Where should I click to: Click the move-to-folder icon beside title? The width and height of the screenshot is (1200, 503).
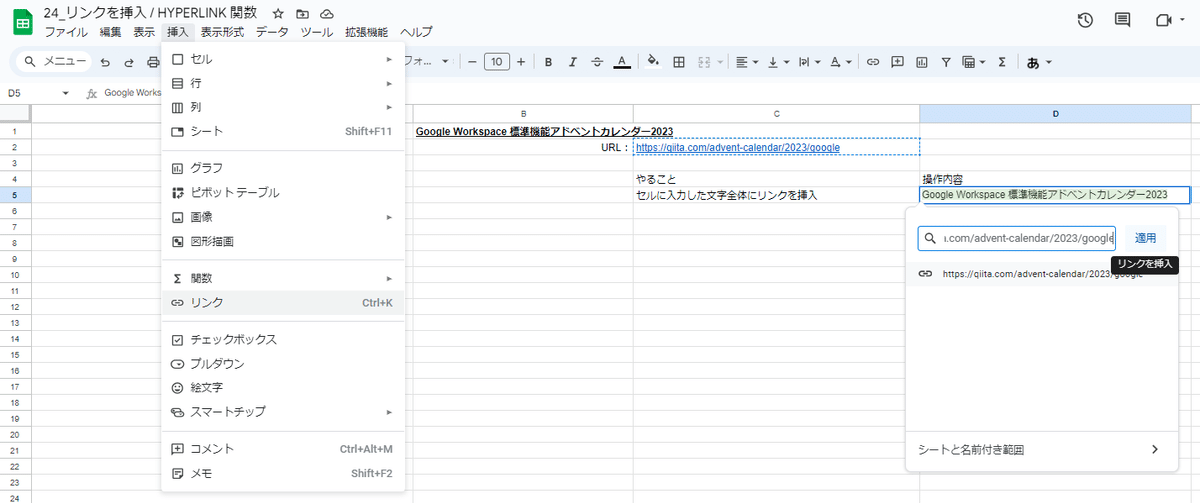coord(302,14)
